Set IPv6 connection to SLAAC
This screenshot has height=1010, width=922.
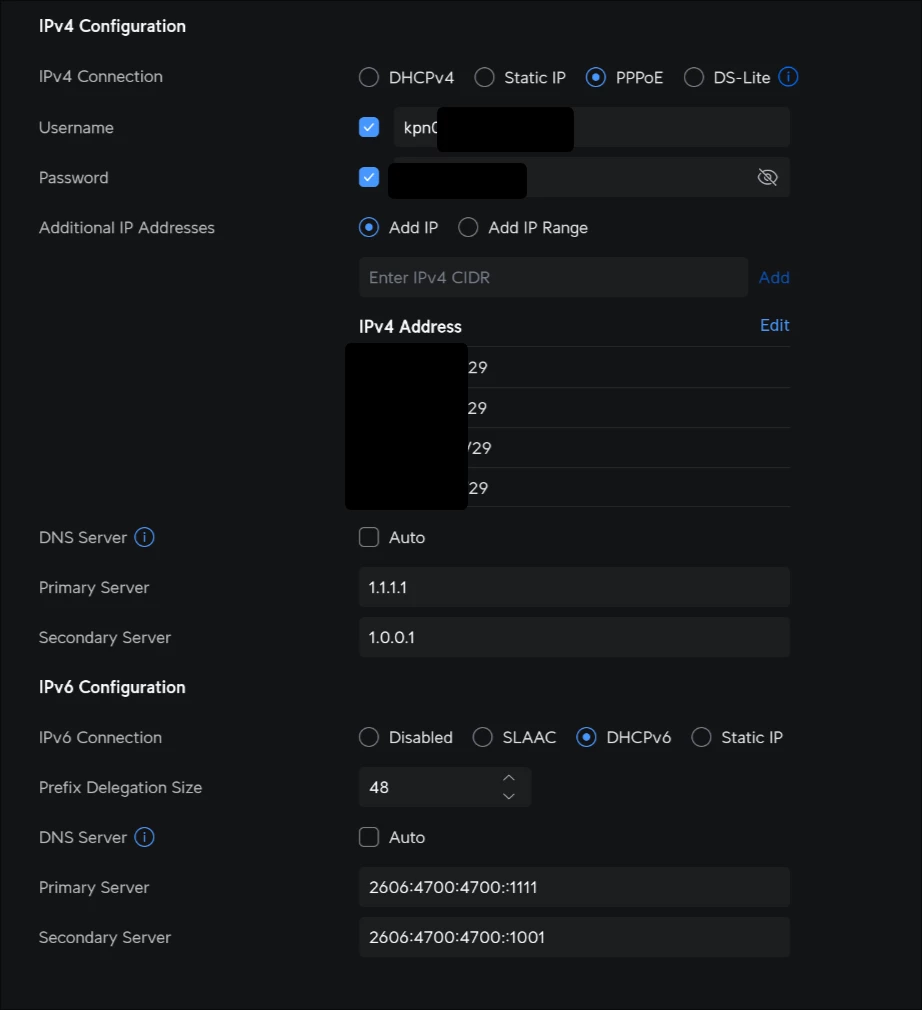pyautogui.click(x=483, y=737)
